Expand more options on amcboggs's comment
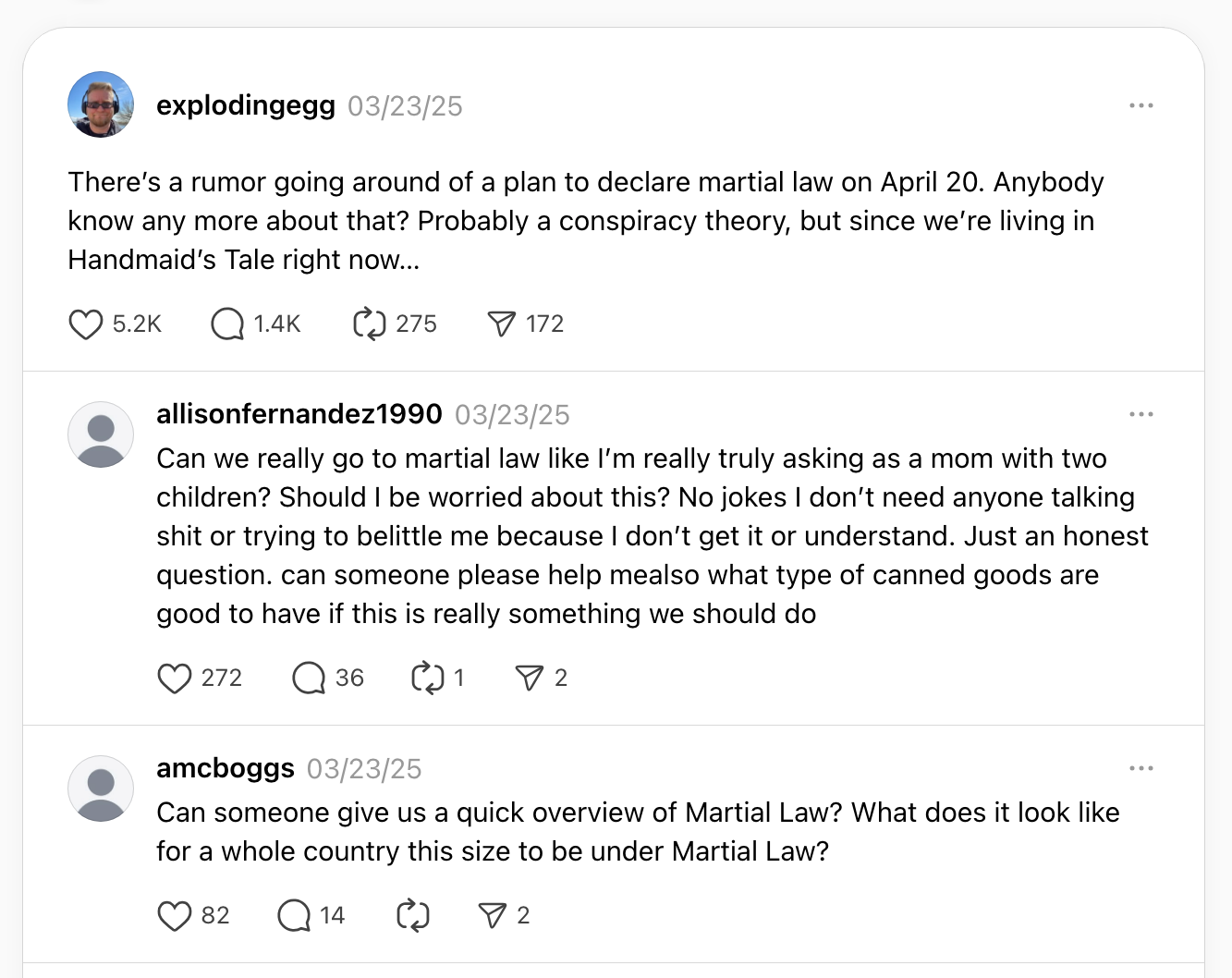Viewport: 1232px width, 978px height. click(x=1141, y=768)
